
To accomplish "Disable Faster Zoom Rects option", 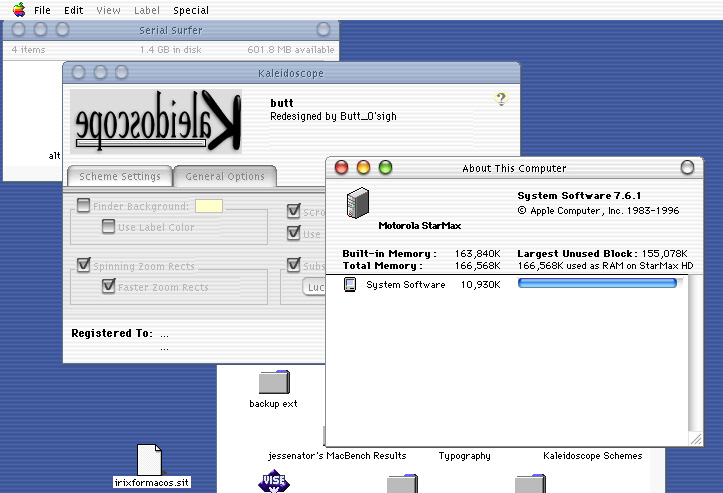I will pyautogui.click(x=108, y=287).
